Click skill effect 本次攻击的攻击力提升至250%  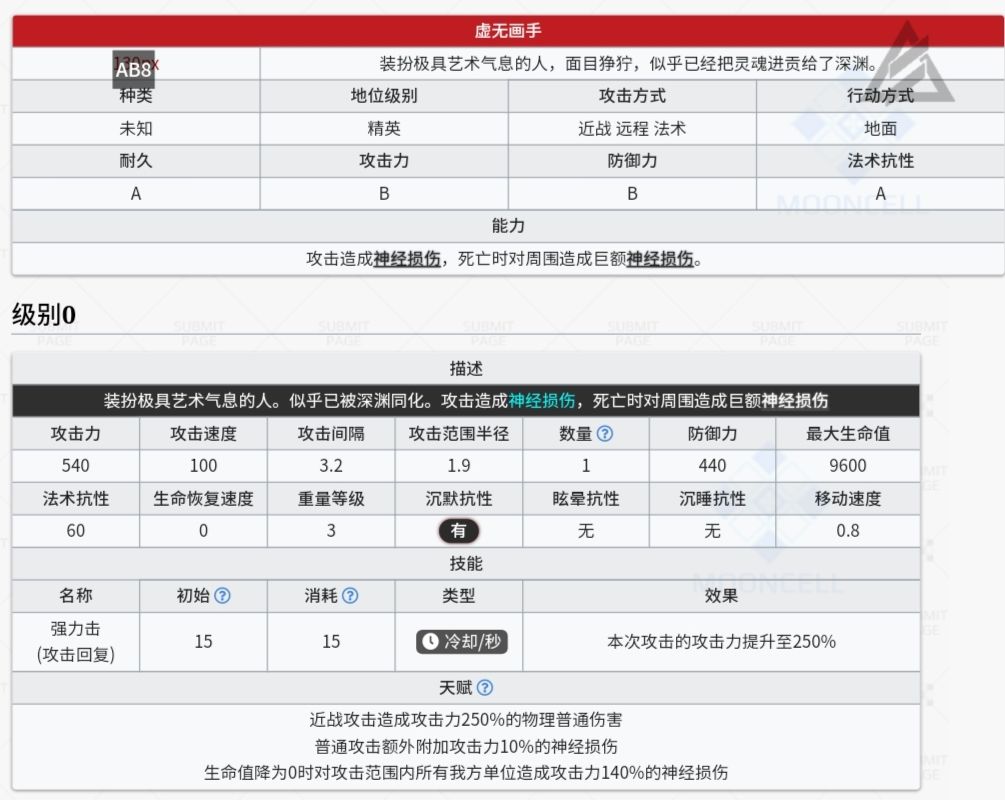click(x=721, y=642)
